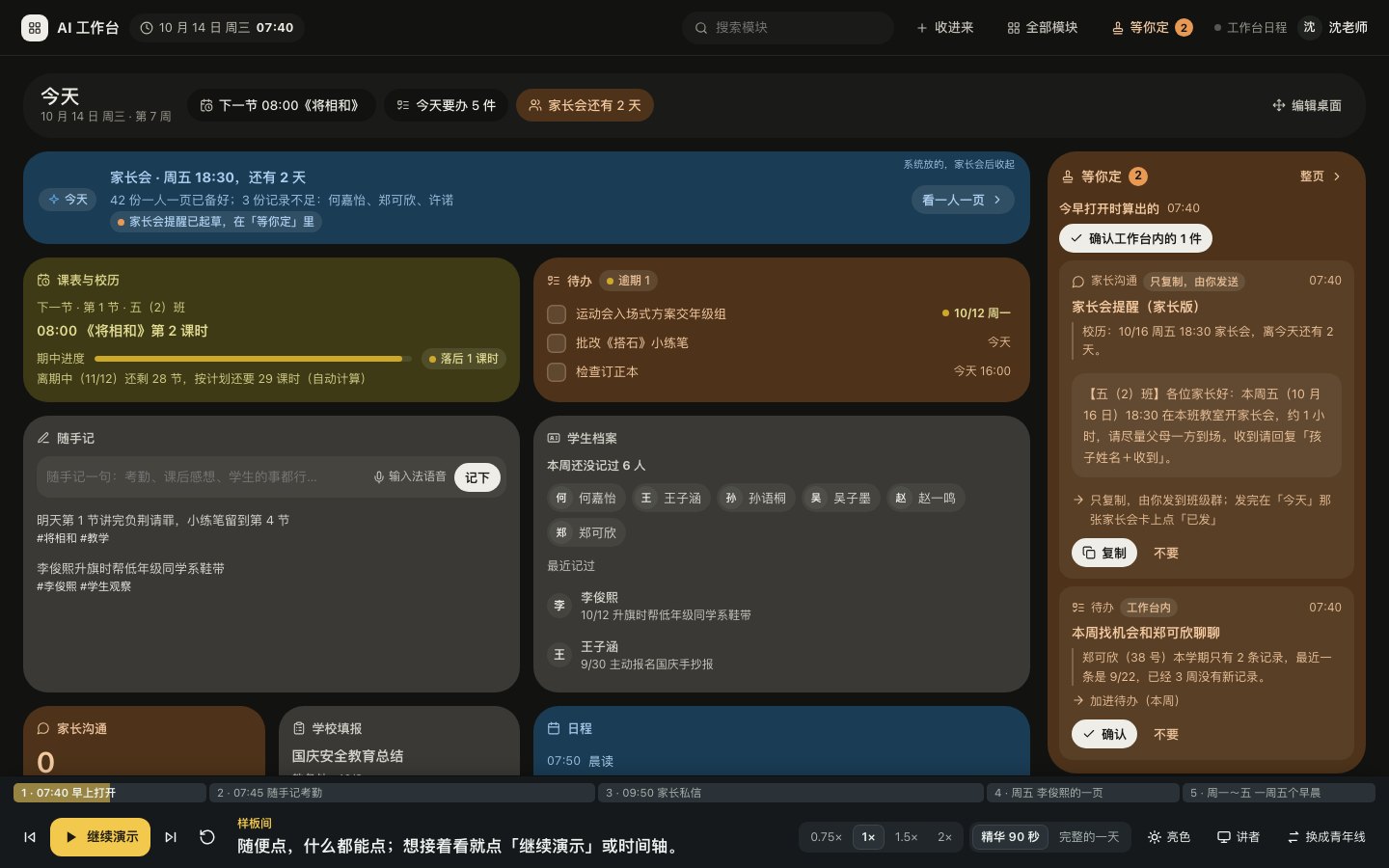This screenshot has height=868, width=1389.
Task: Open 全部模块 grid menu
Action: pyautogui.click(x=1042, y=28)
